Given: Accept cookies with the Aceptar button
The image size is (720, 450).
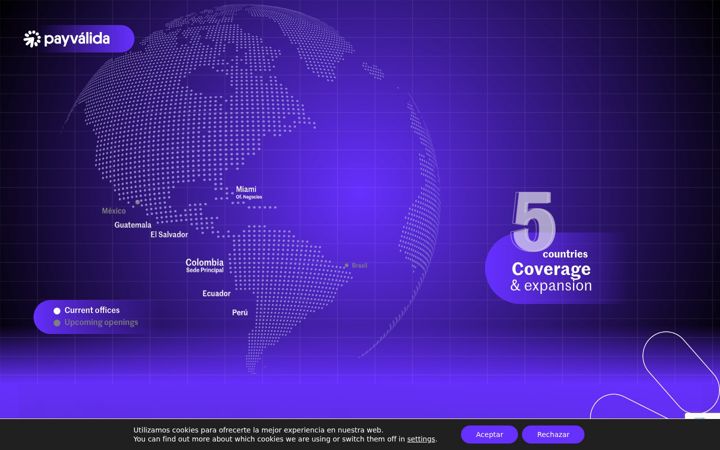Looking at the screenshot, I should click(489, 434).
